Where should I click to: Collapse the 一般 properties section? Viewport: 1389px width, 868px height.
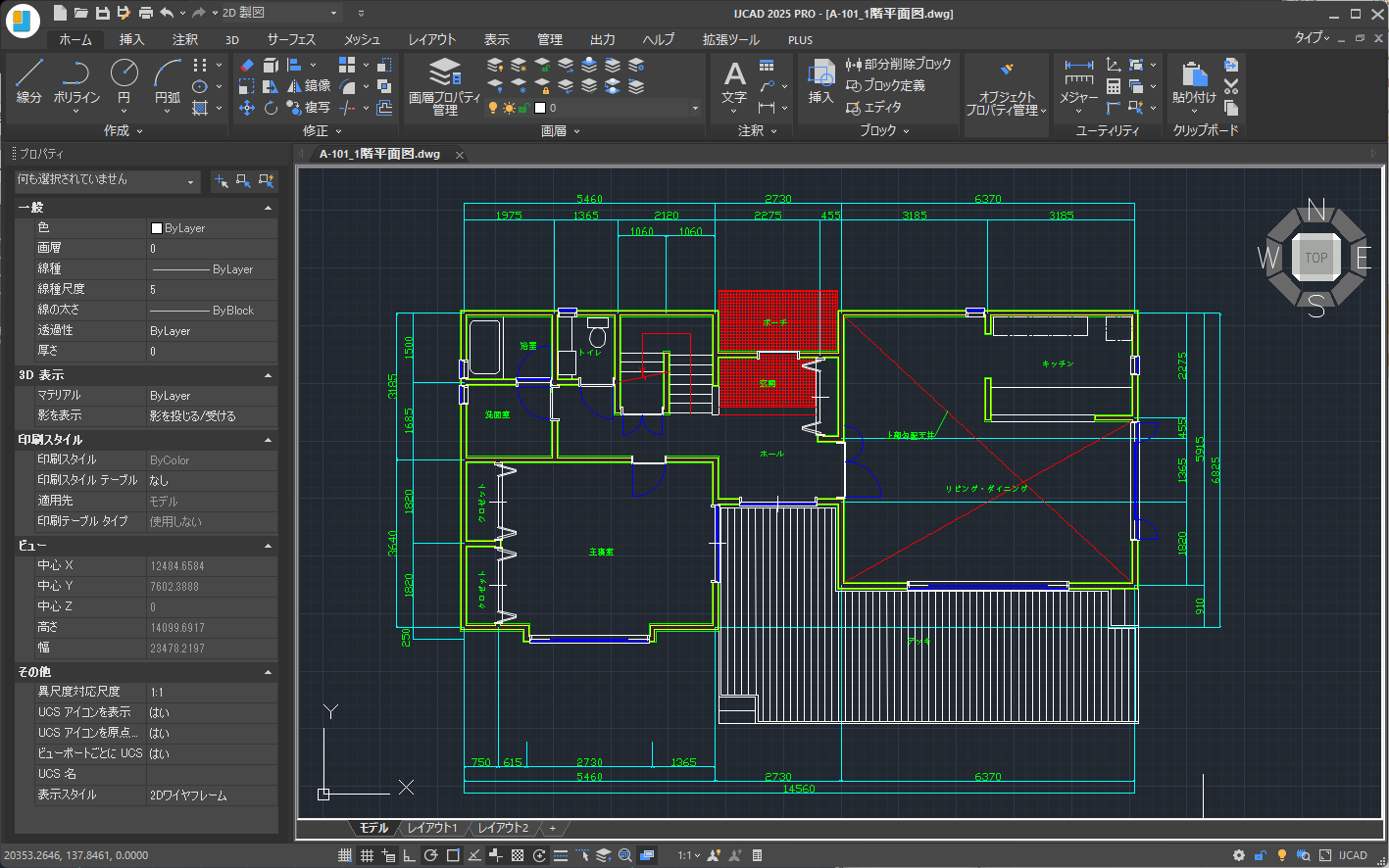[268, 208]
